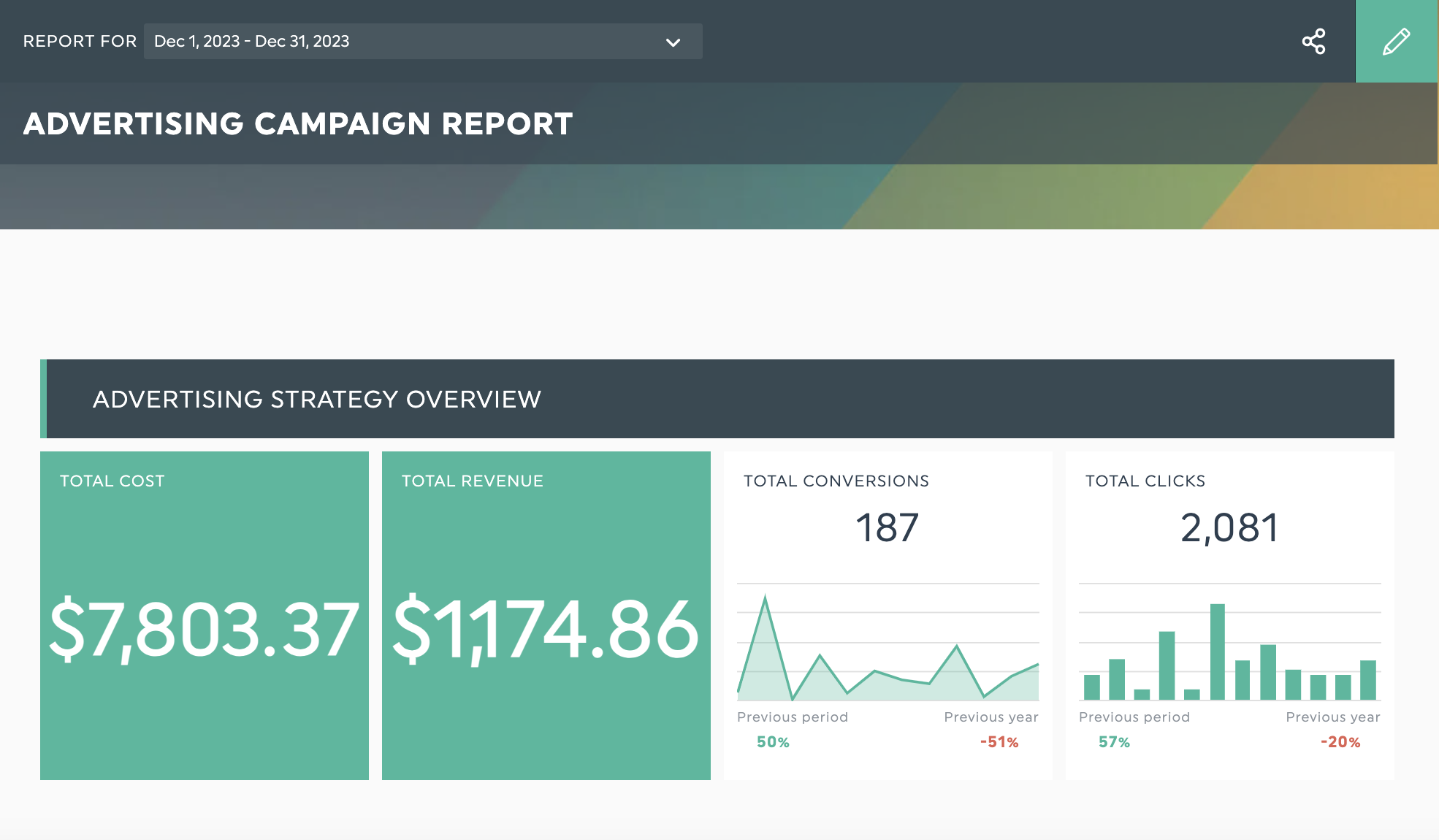This screenshot has height=840, width=1439.
Task: Click the 57% previous period clicks value
Action: [x=1114, y=742]
